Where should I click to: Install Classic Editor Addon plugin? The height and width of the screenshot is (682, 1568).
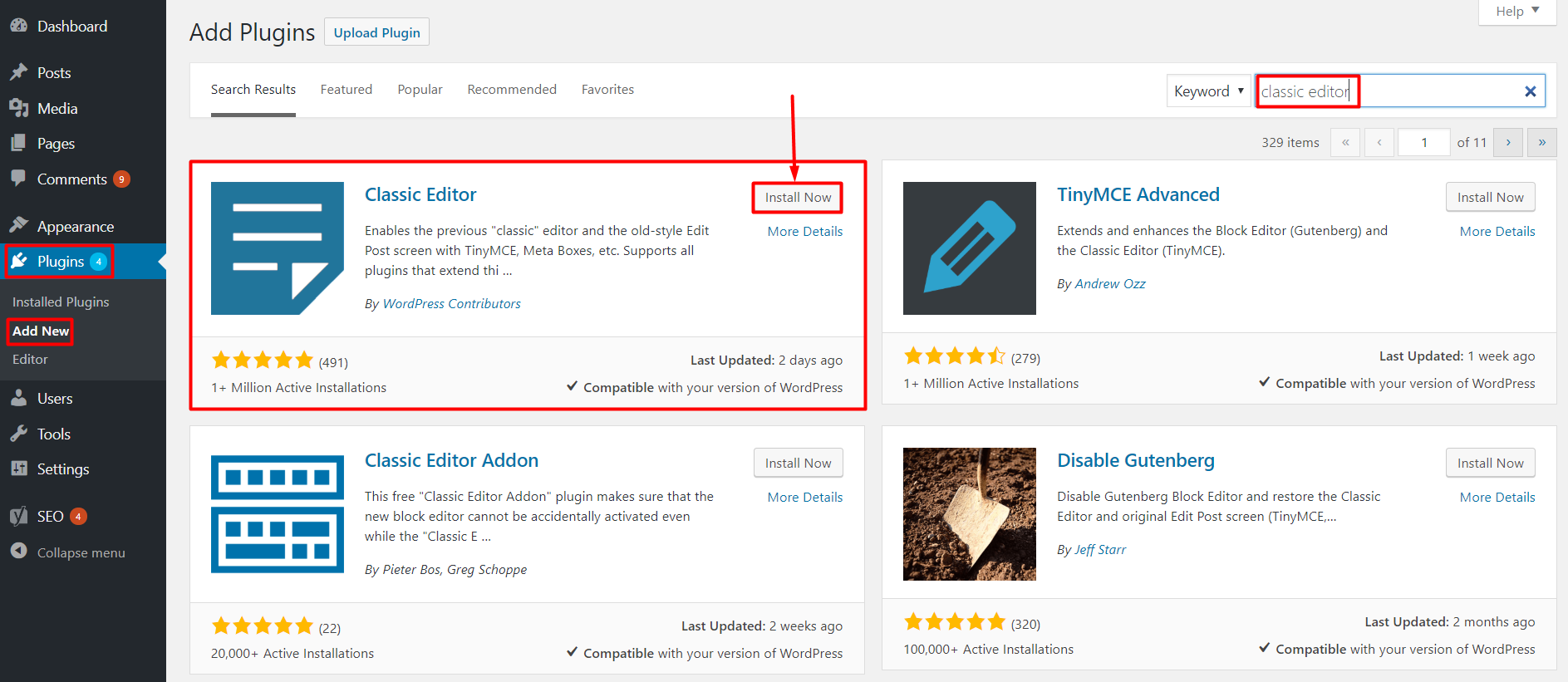click(798, 463)
